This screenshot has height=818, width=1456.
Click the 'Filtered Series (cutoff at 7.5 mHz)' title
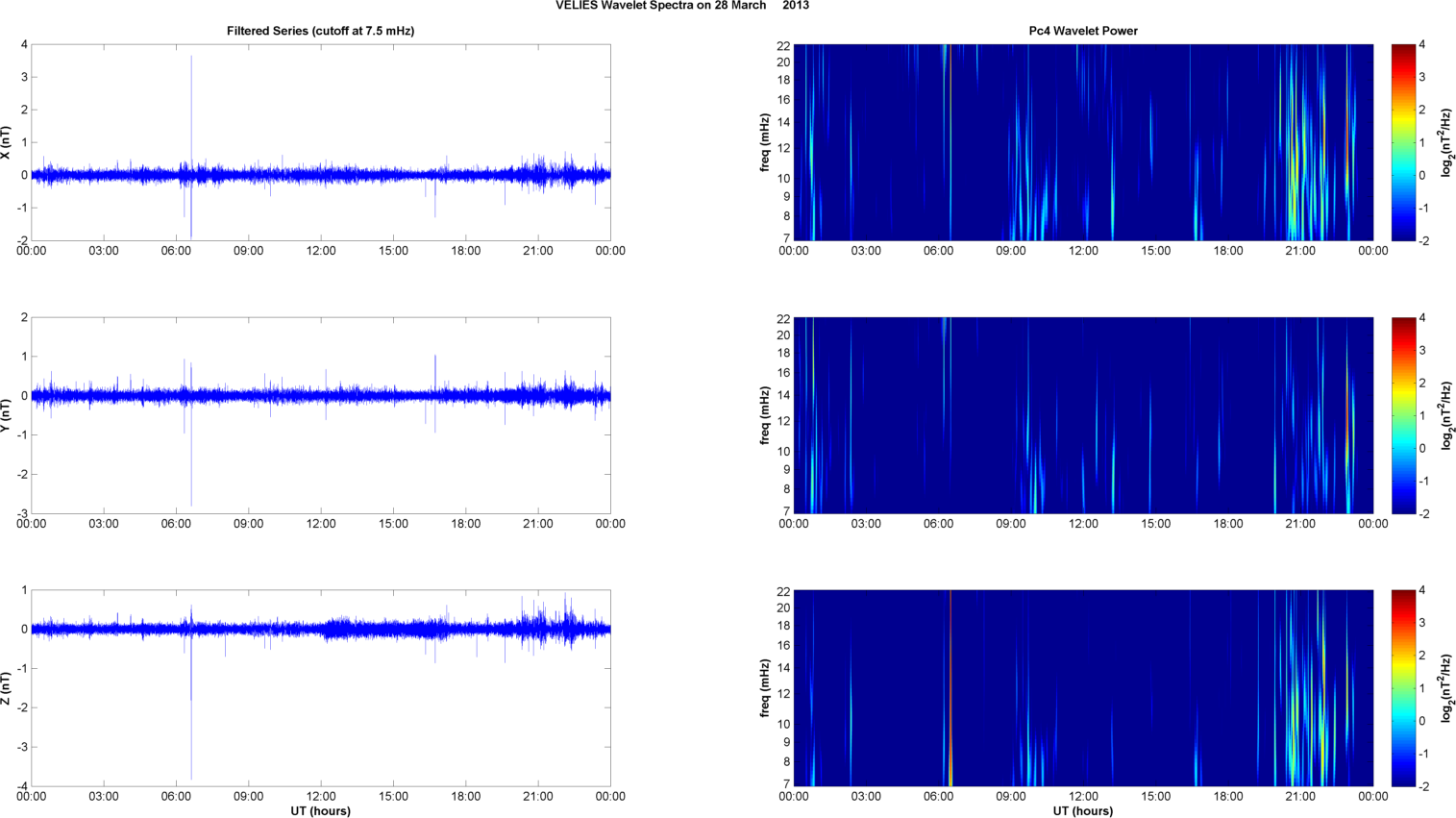(320, 31)
